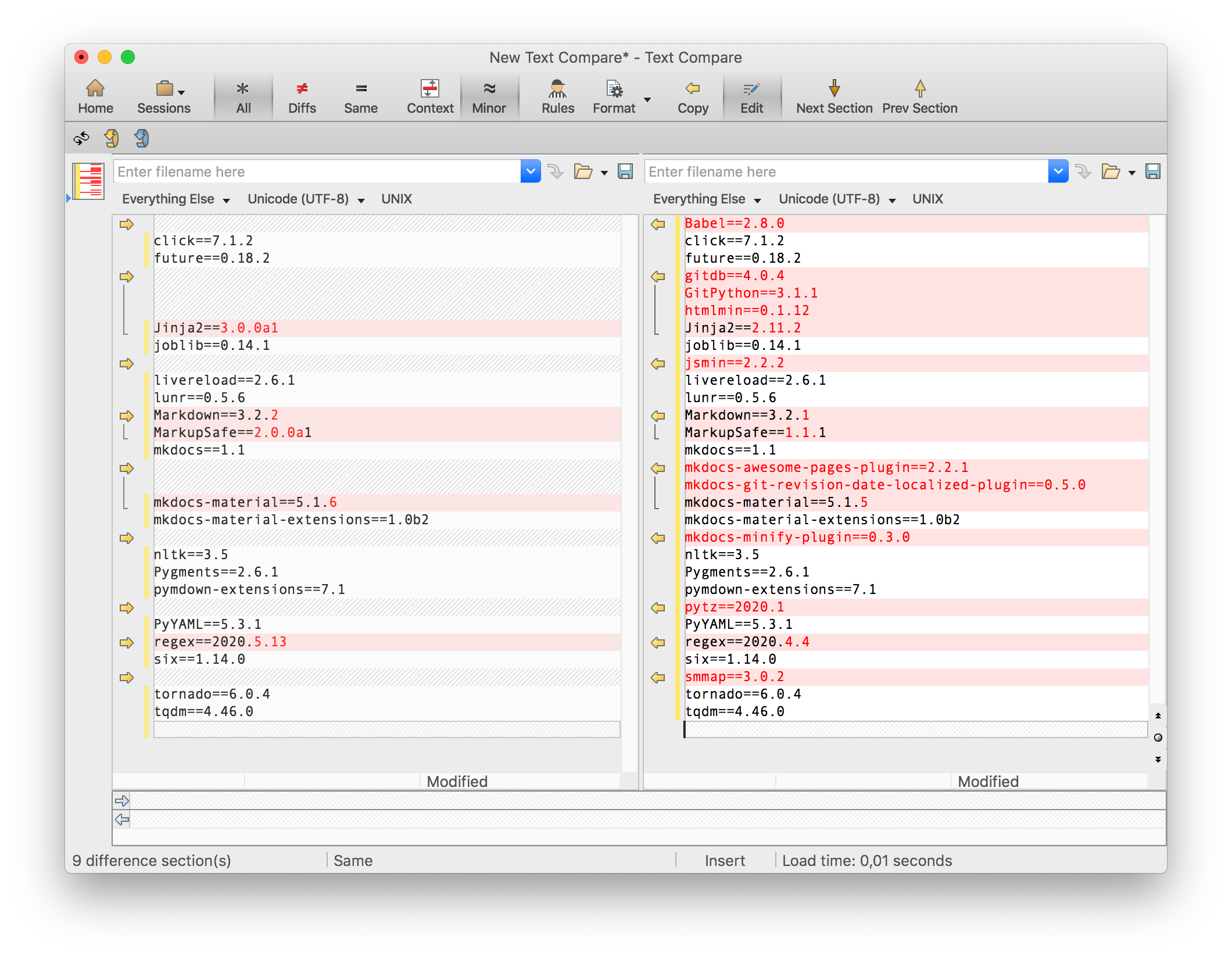Click the orange reload-left-file icon
1232x959 pixels.
click(x=112, y=138)
